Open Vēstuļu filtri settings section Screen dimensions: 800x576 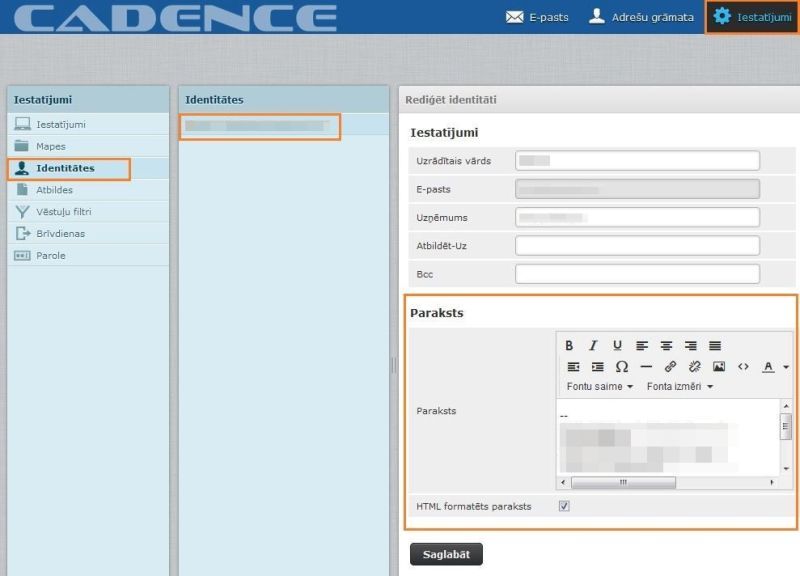point(64,212)
